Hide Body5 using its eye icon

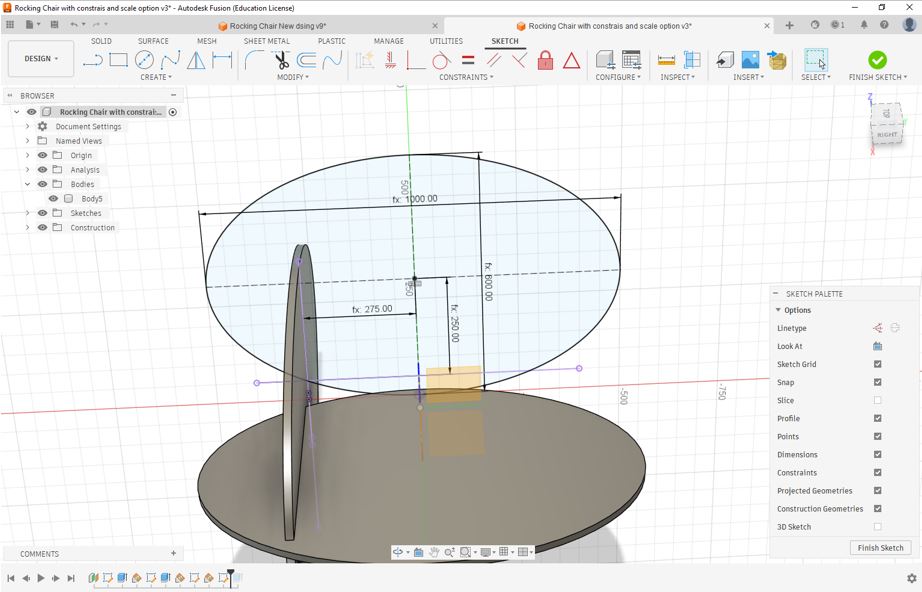click(x=54, y=199)
